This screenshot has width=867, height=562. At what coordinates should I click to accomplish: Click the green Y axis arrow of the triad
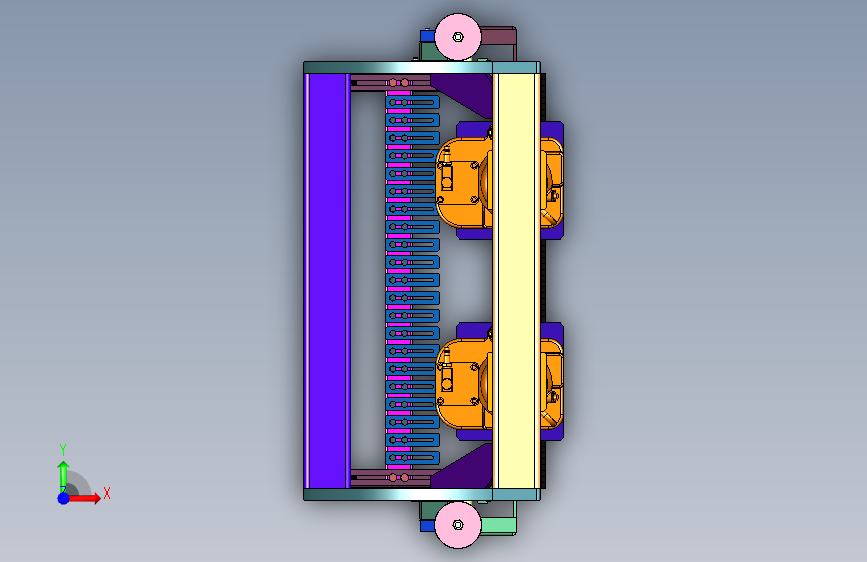click(x=64, y=475)
